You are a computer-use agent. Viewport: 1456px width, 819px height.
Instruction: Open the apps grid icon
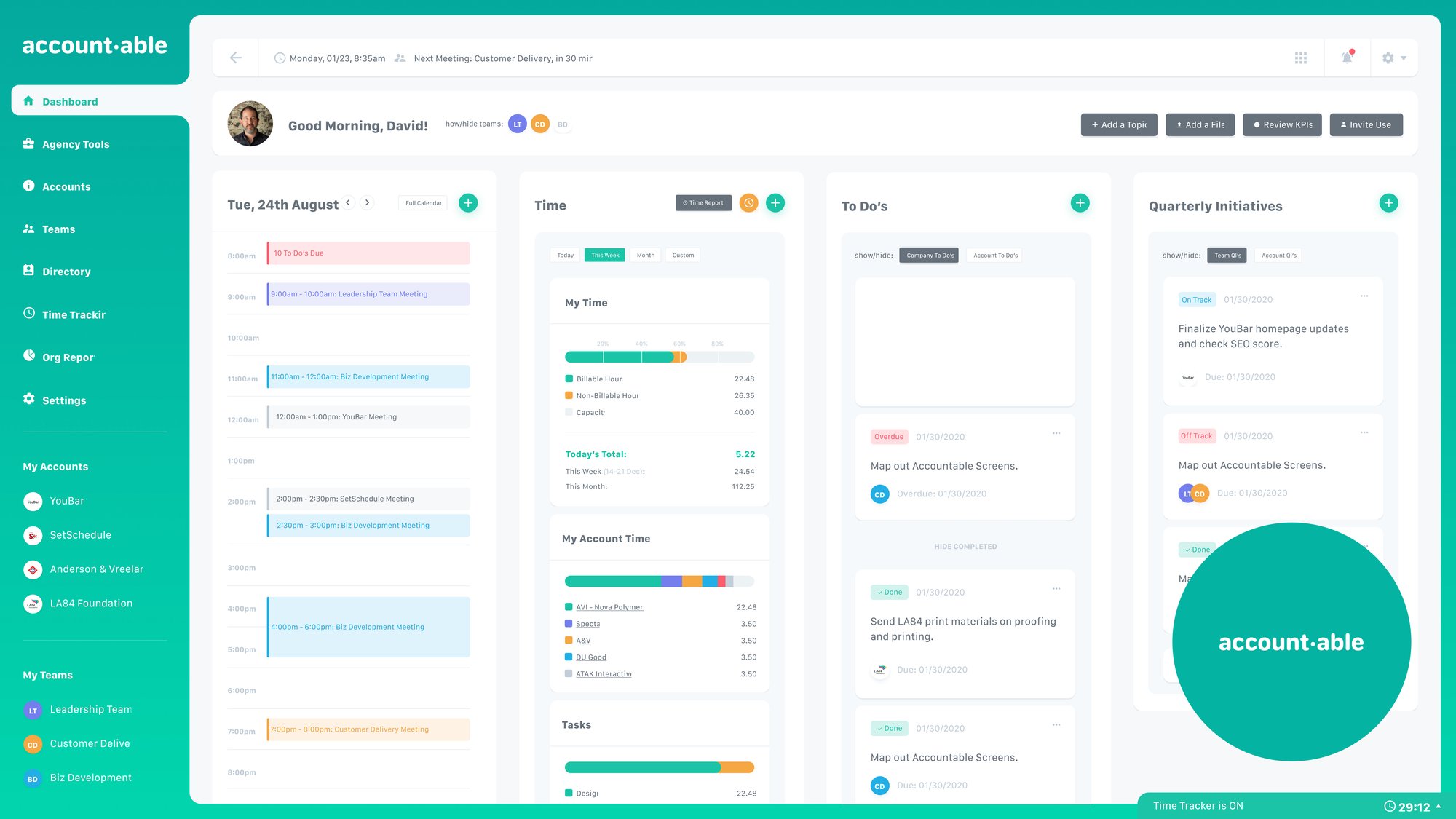point(1300,58)
